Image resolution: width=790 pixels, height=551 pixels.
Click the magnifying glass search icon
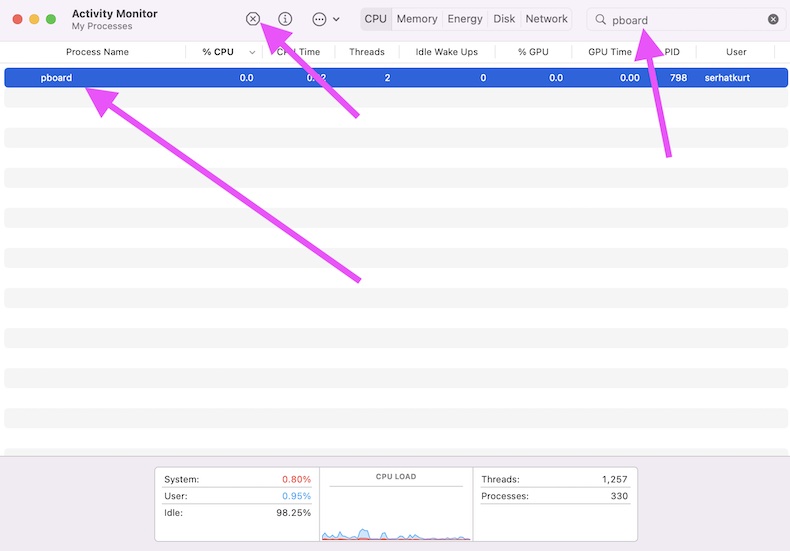600,19
